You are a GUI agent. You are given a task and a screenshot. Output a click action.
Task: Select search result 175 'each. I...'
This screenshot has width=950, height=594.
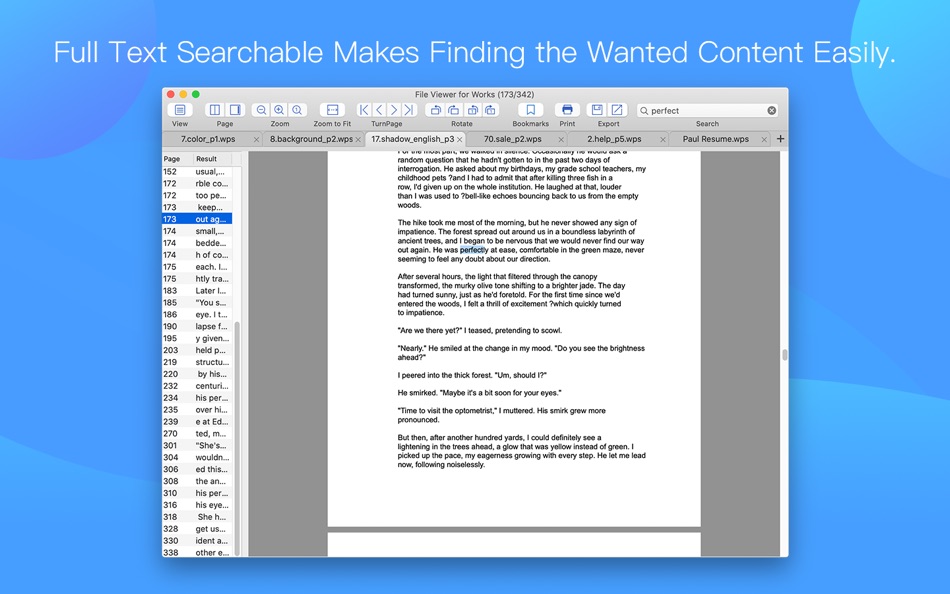click(197, 267)
